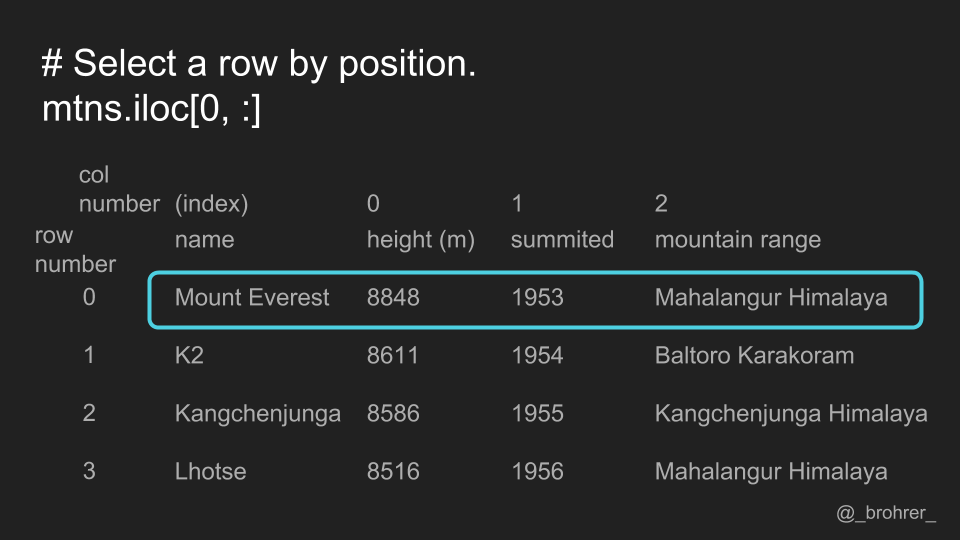Click the 8611 height value
This screenshot has height=540, width=960.
pos(392,356)
